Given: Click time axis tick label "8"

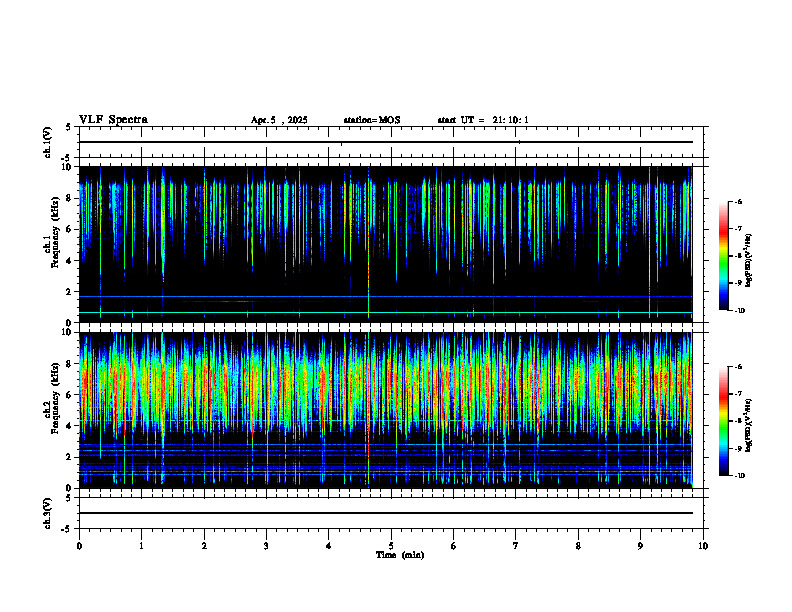Looking at the screenshot, I should pyautogui.click(x=578, y=546).
